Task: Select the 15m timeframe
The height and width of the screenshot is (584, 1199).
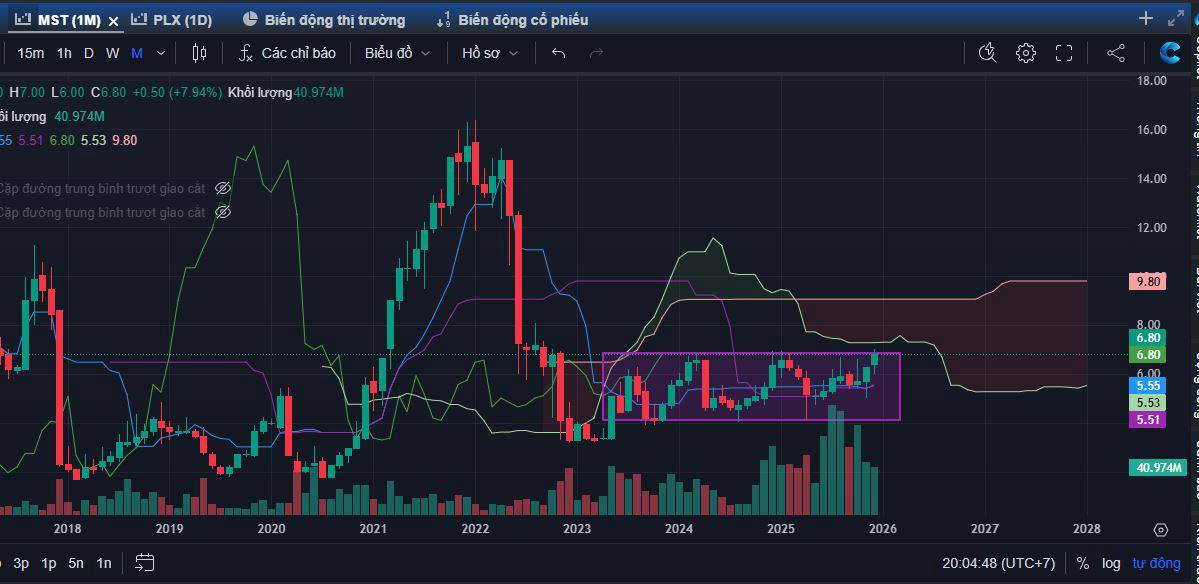Action: 30,53
